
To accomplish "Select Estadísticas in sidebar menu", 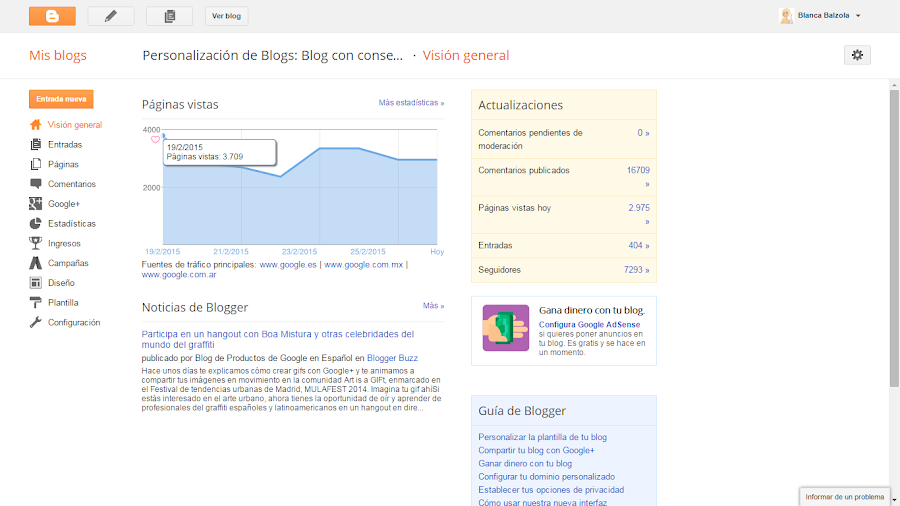I will (72, 224).
